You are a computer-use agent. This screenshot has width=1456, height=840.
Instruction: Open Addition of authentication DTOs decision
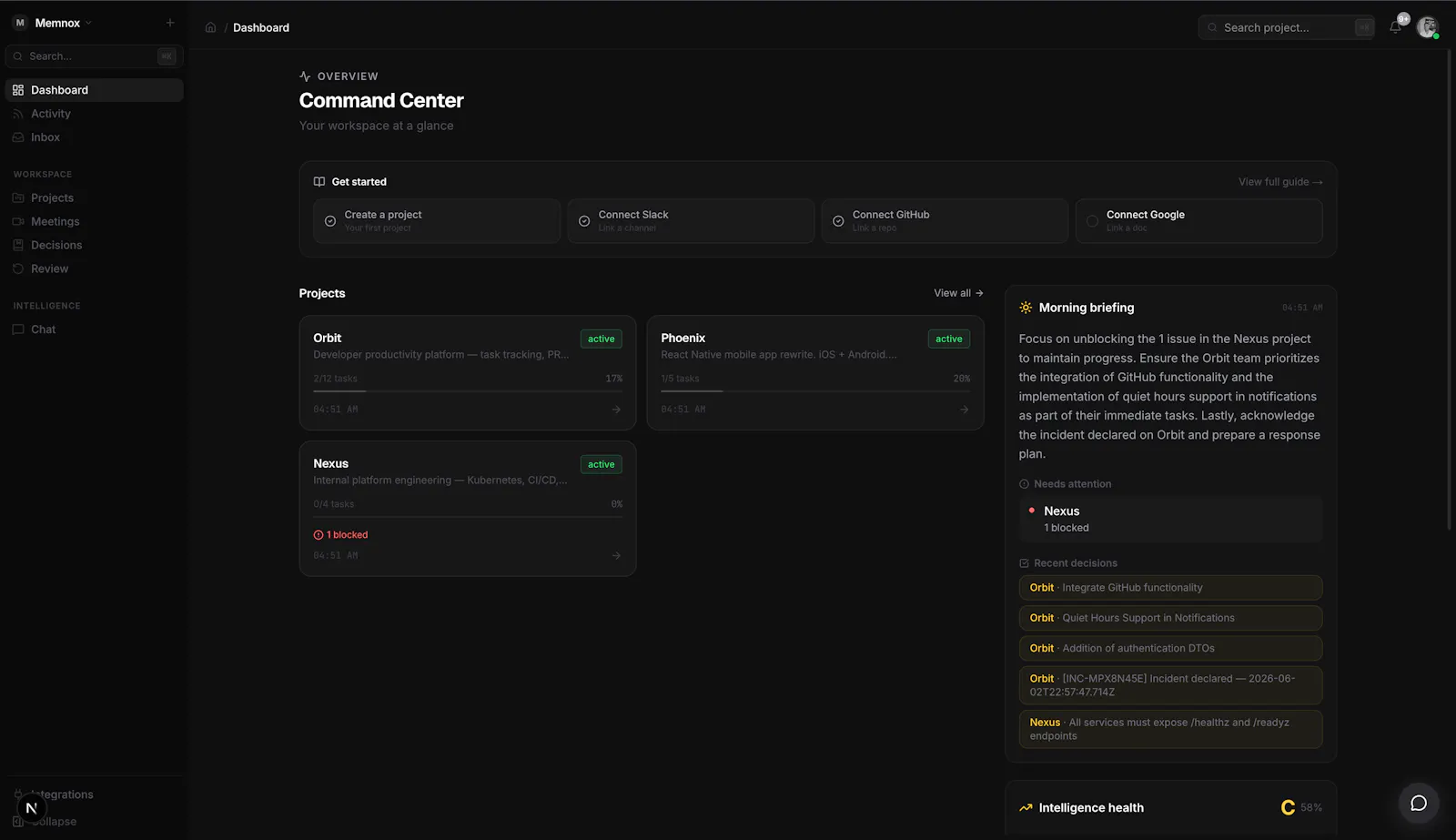coord(1170,648)
